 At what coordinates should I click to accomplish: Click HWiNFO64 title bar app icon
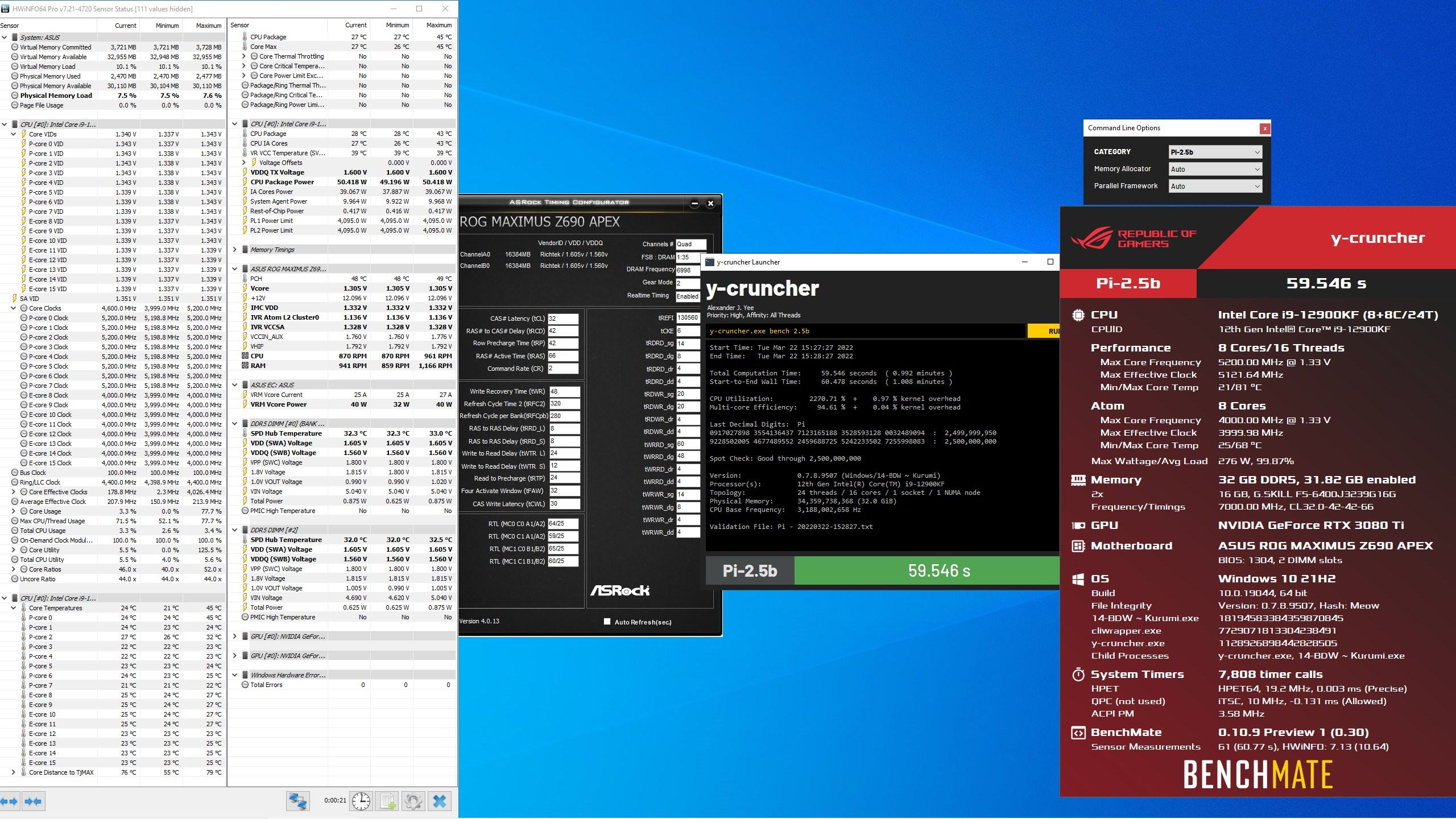6,9
